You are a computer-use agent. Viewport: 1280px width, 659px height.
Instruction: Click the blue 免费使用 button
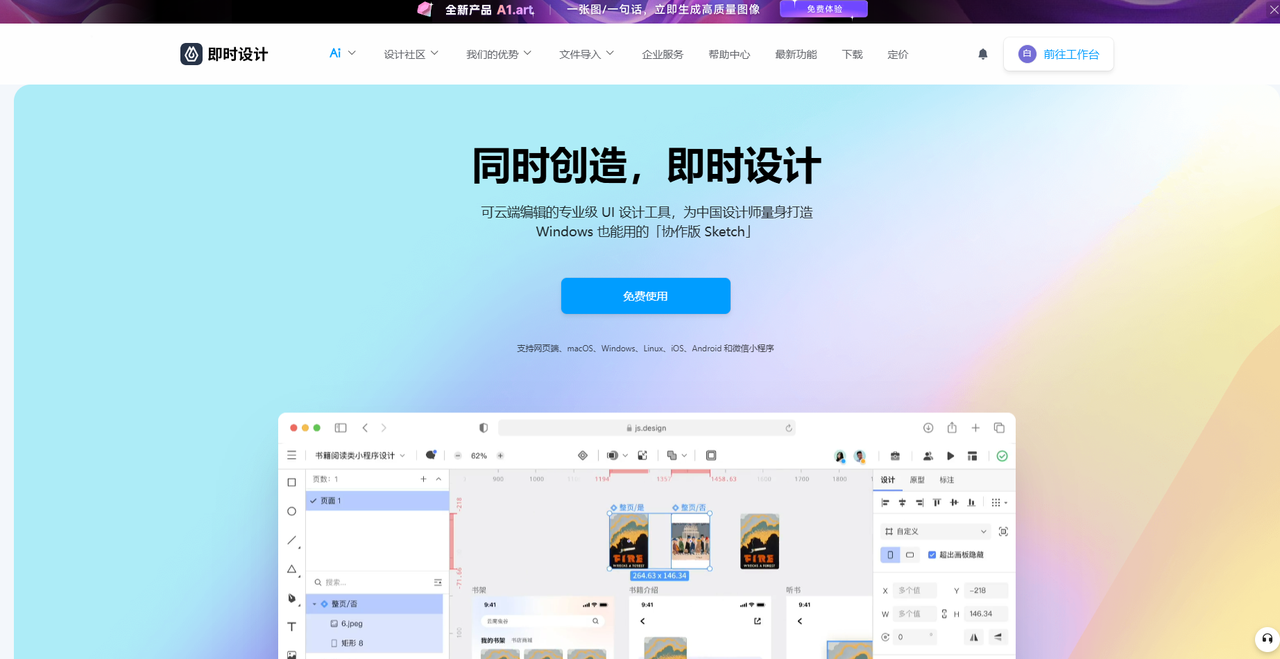(x=645, y=295)
